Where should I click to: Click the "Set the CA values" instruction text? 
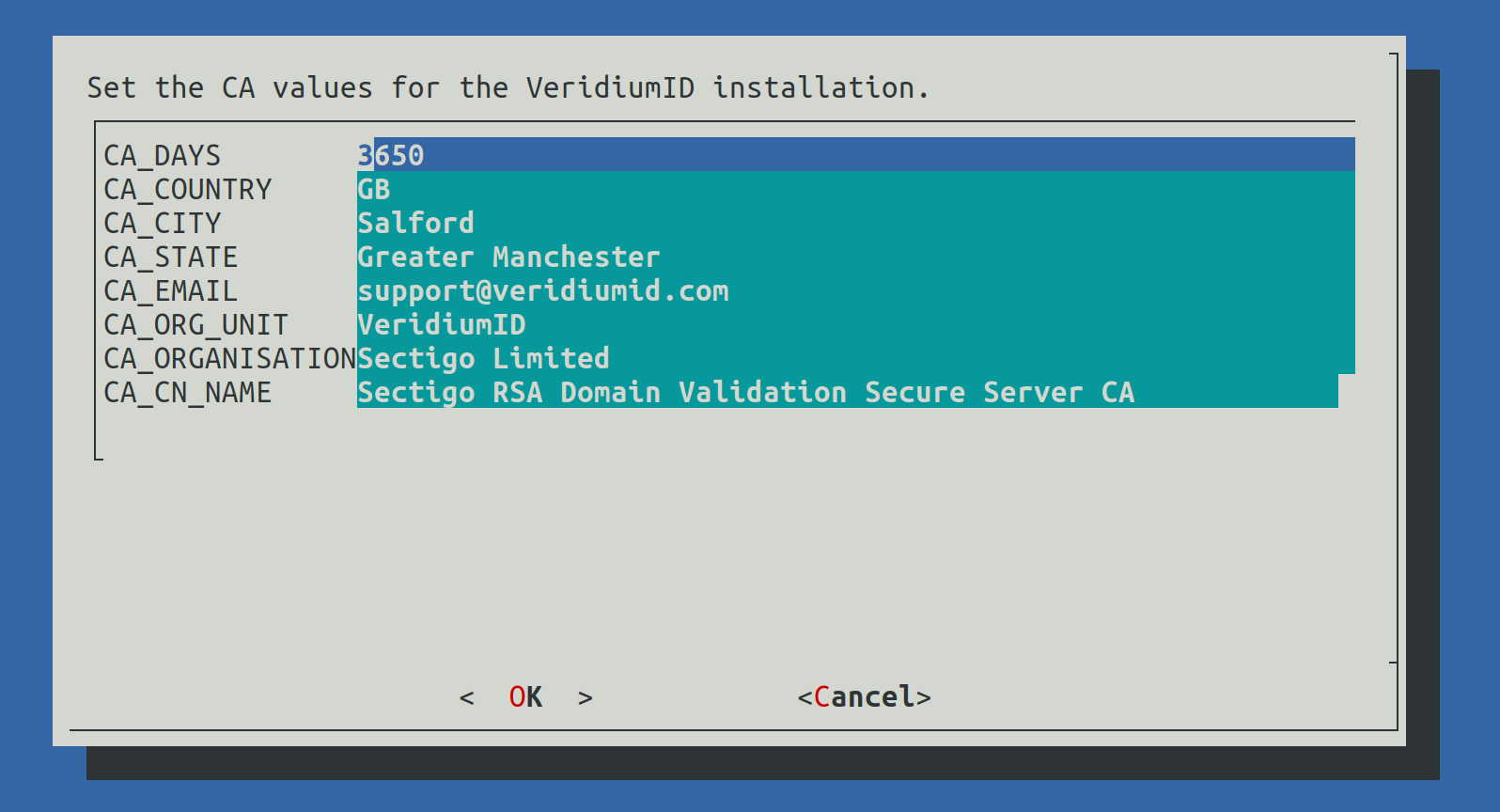point(508,87)
